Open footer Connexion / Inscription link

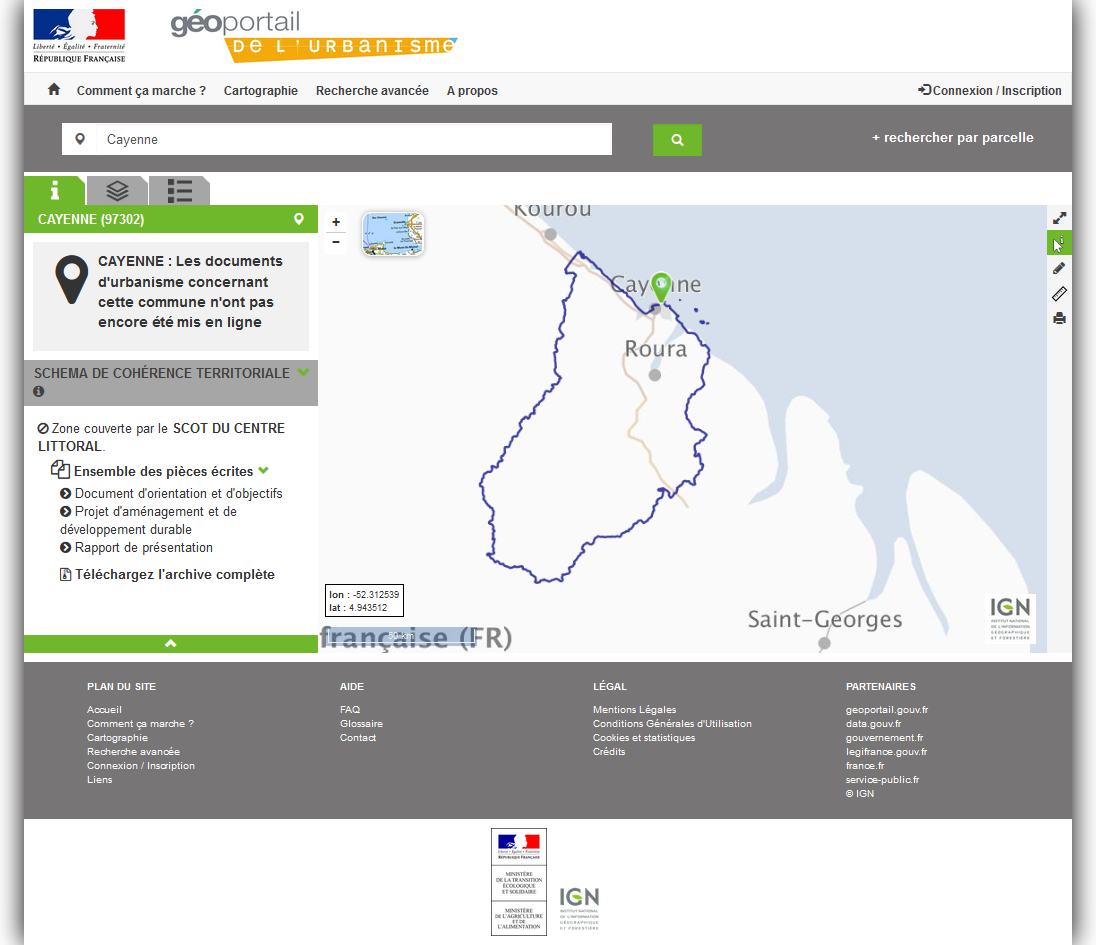tap(141, 765)
